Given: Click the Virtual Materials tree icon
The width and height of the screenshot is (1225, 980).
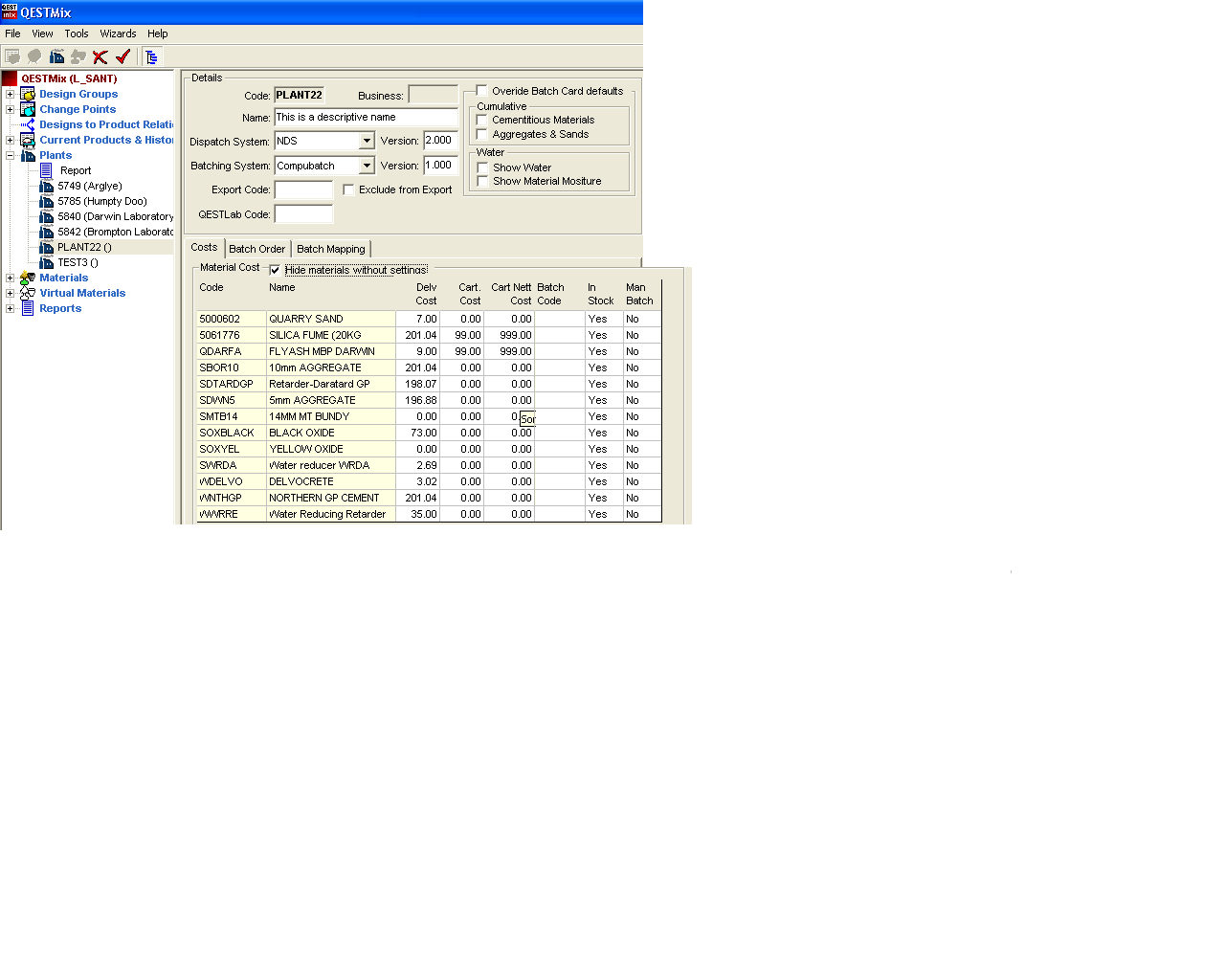Looking at the screenshot, I should click(28, 293).
